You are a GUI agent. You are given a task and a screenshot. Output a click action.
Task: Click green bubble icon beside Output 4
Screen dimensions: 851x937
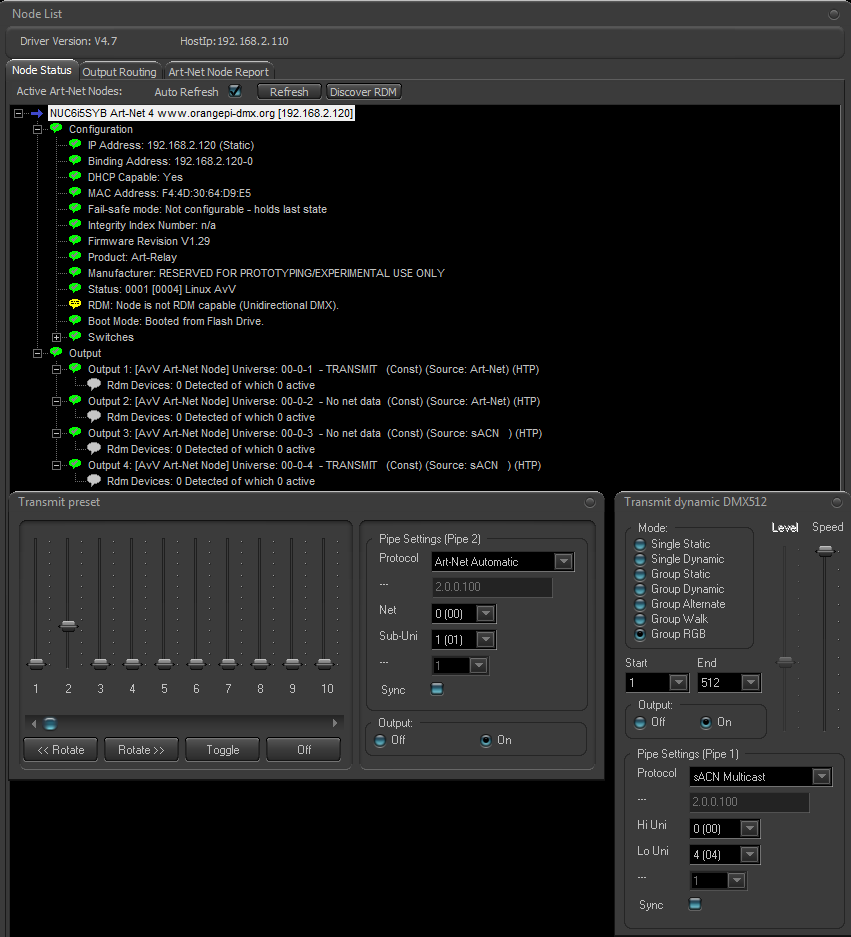tap(75, 464)
